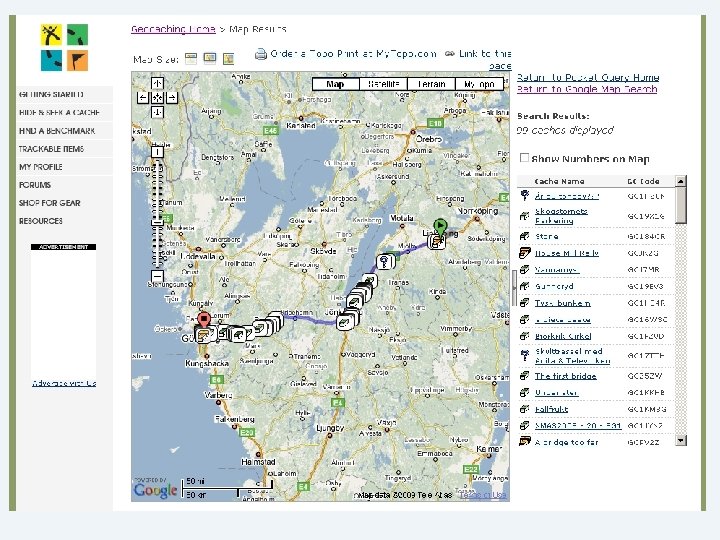Click the map zoom slider handle
This screenshot has height=540, width=720.
(158, 222)
